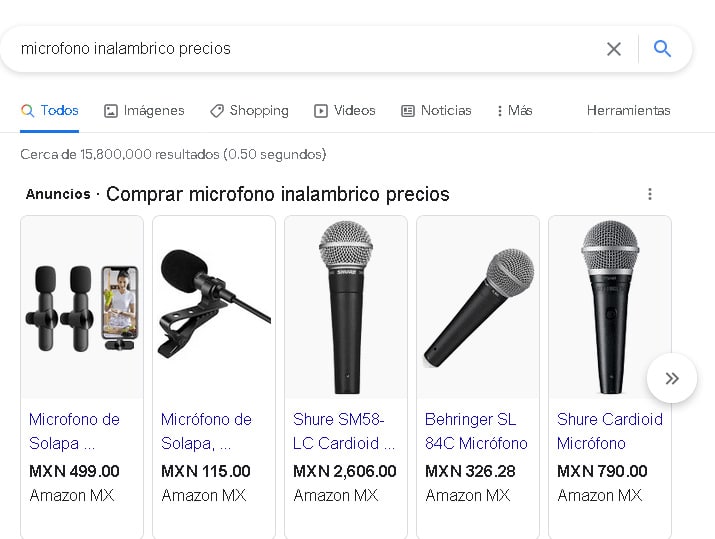Screen dimensions: 715x539
Task: Clear the search box with the X icon
Action: click(614, 49)
